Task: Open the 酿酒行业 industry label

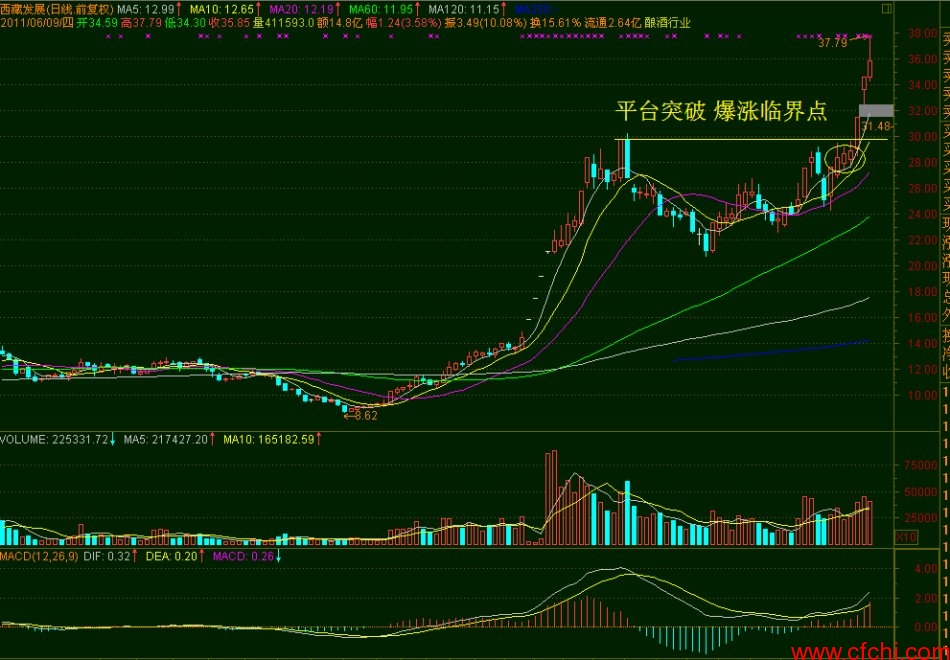Action: click(x=668, y=24)
